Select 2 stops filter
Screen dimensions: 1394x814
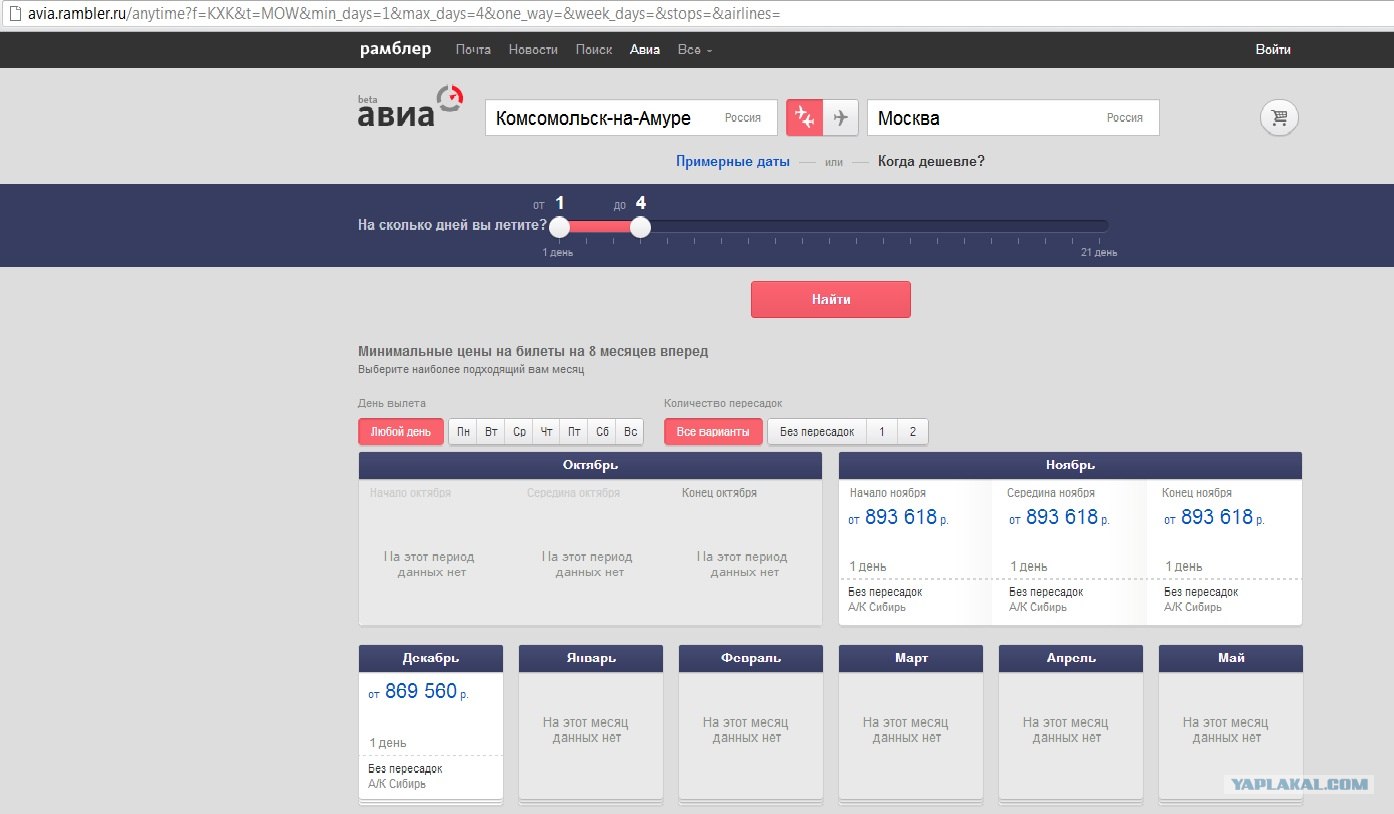[x=913, y=432]
